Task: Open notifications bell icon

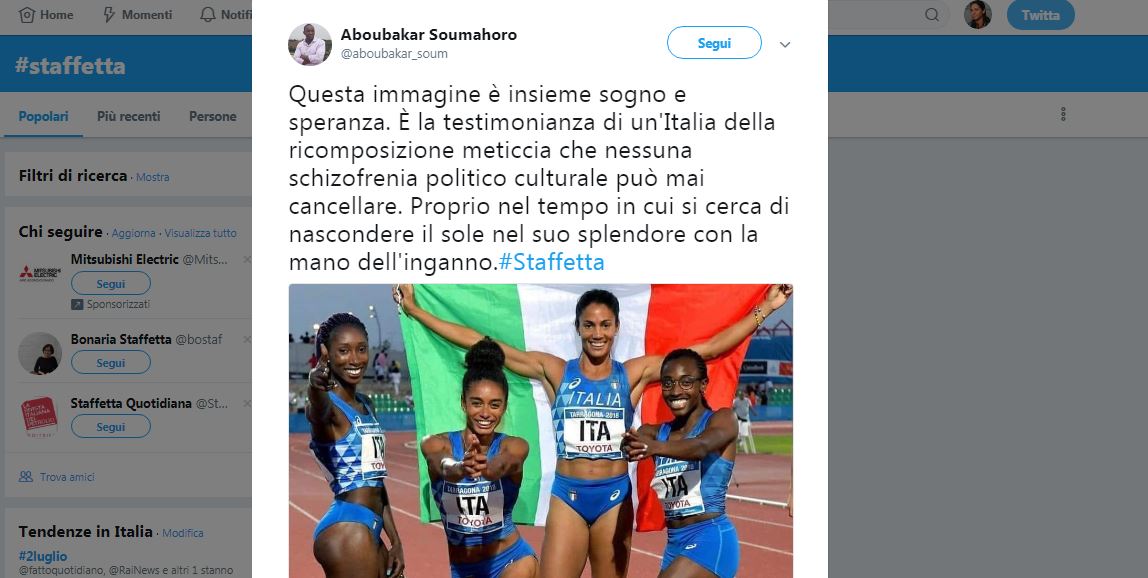Action: [208, 15]
